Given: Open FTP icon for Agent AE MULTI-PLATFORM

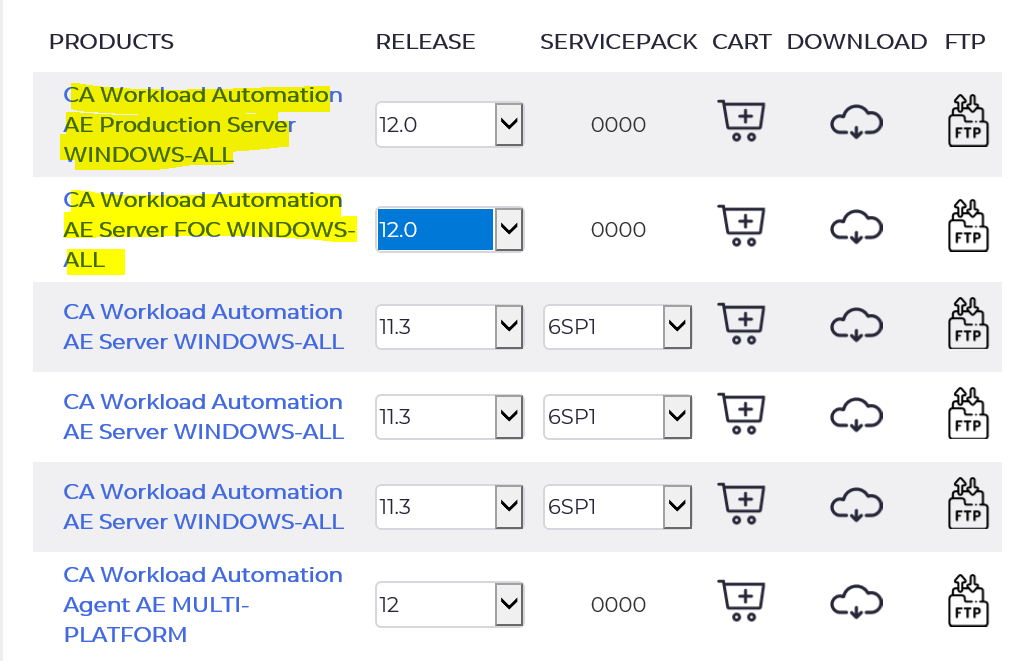Looking at the screenshot, I should (968, 600).
